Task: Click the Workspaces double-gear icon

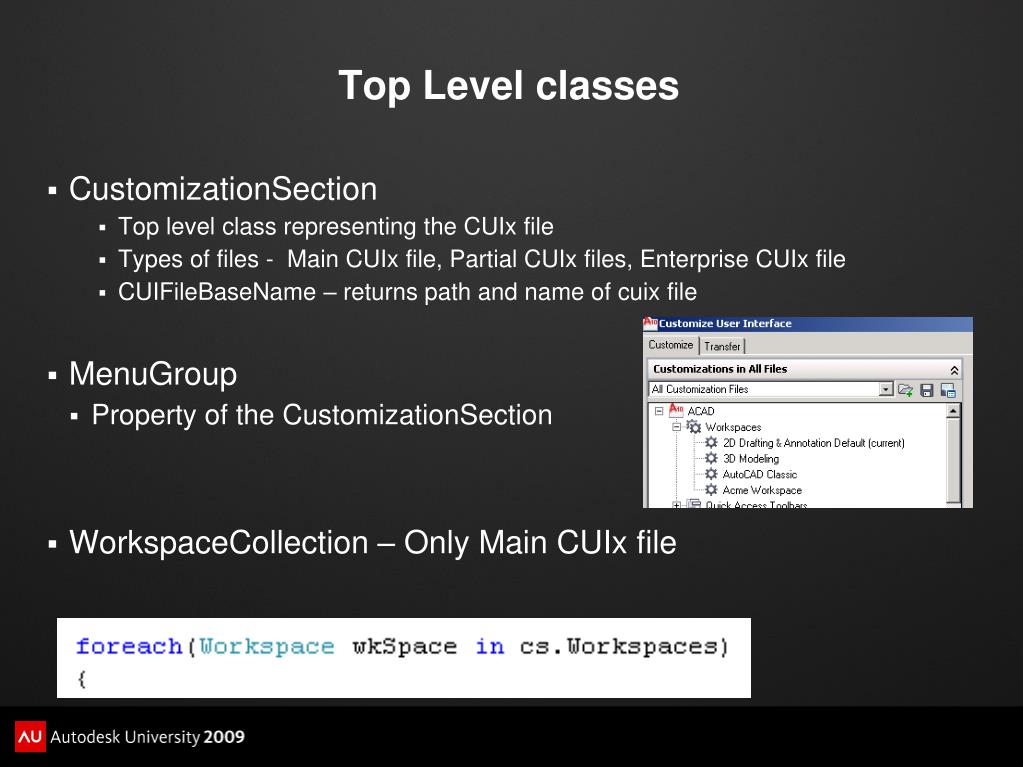Action: tap(694, 427)
